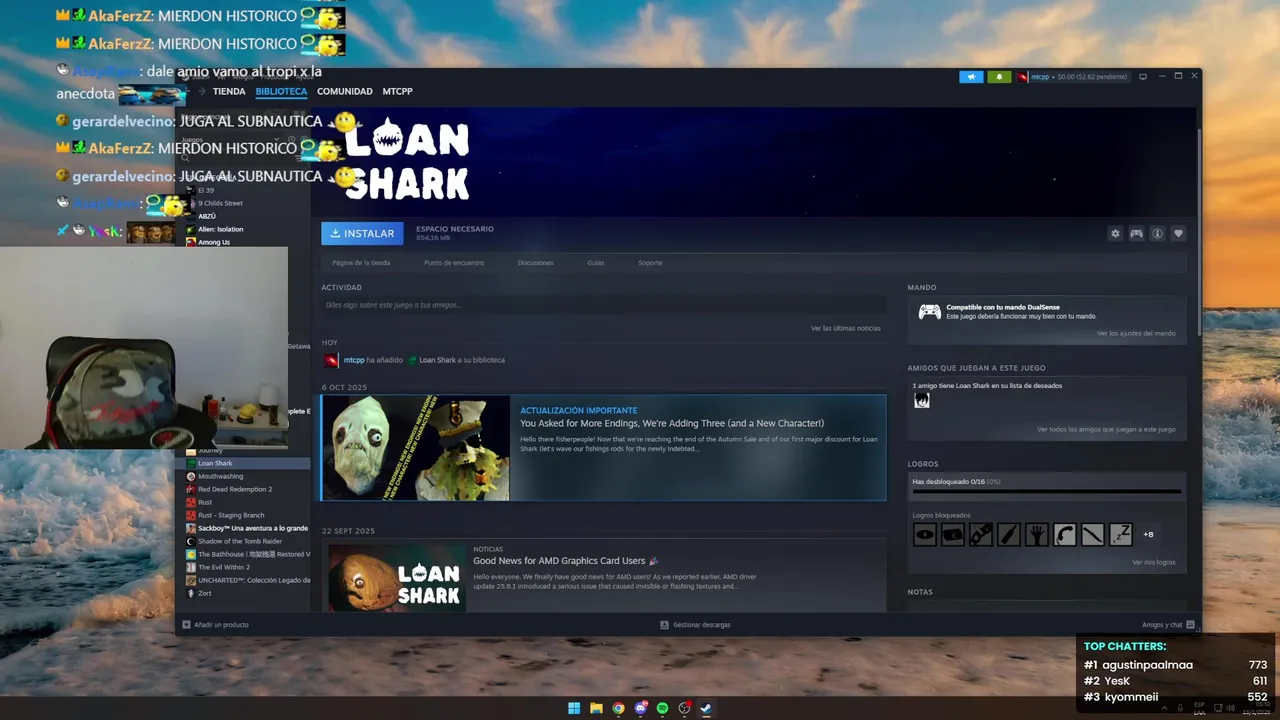The height and width of the screenshot is (720, 1280).
Task: Select the second locked achievement icon
Action: coord(952,534)
